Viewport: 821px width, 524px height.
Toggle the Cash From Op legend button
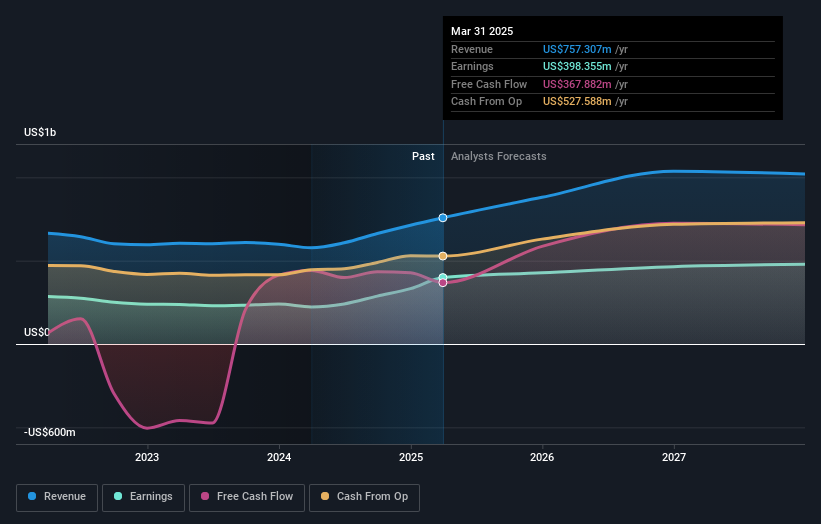[364, 497]
